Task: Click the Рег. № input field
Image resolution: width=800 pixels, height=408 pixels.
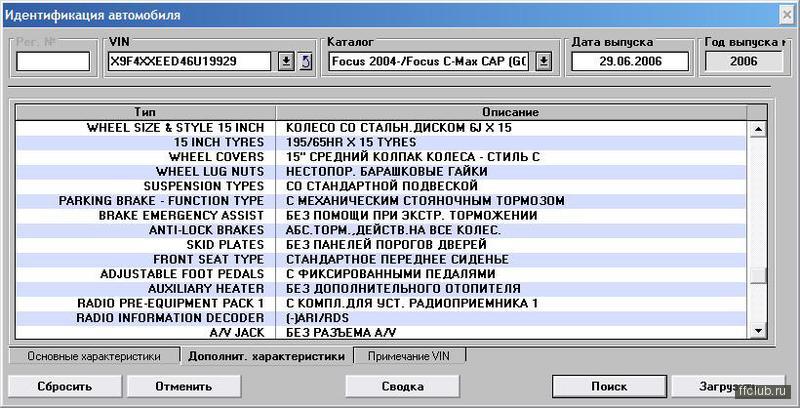Action: point(53,62)
